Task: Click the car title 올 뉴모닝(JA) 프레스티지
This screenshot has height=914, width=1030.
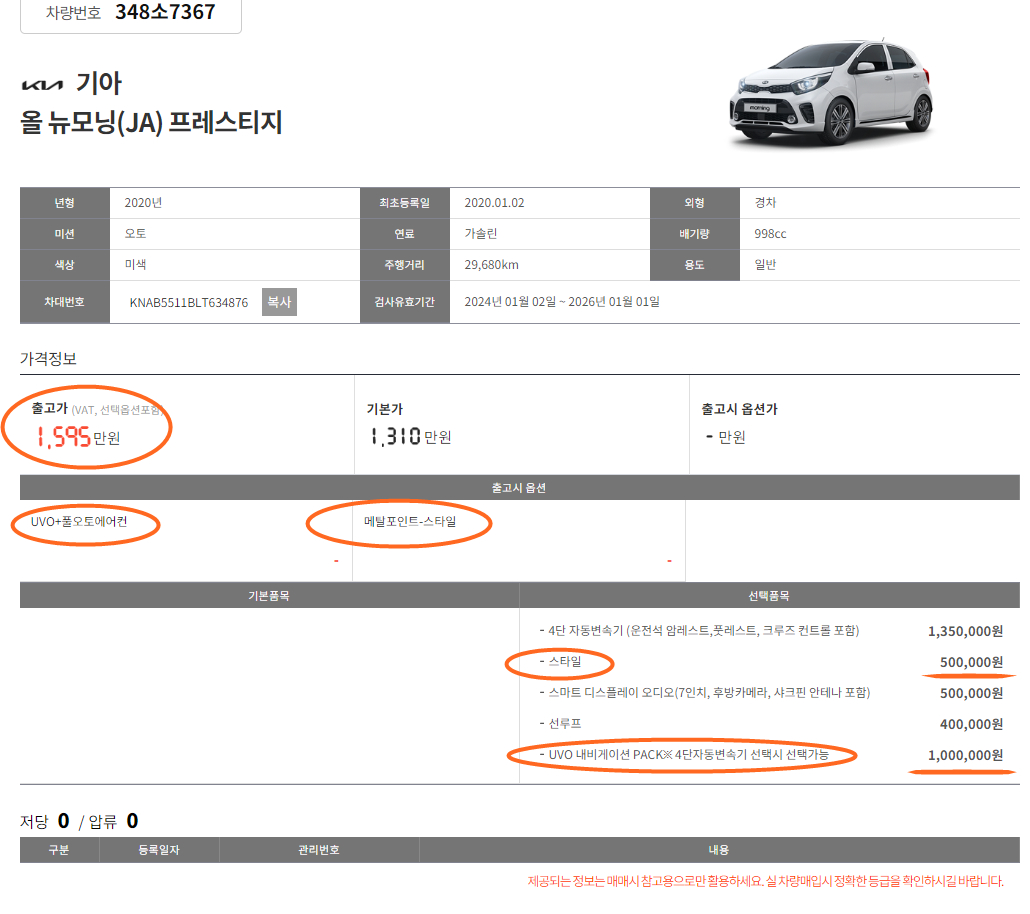Action: pyautogui.click(x=151, y=122)
